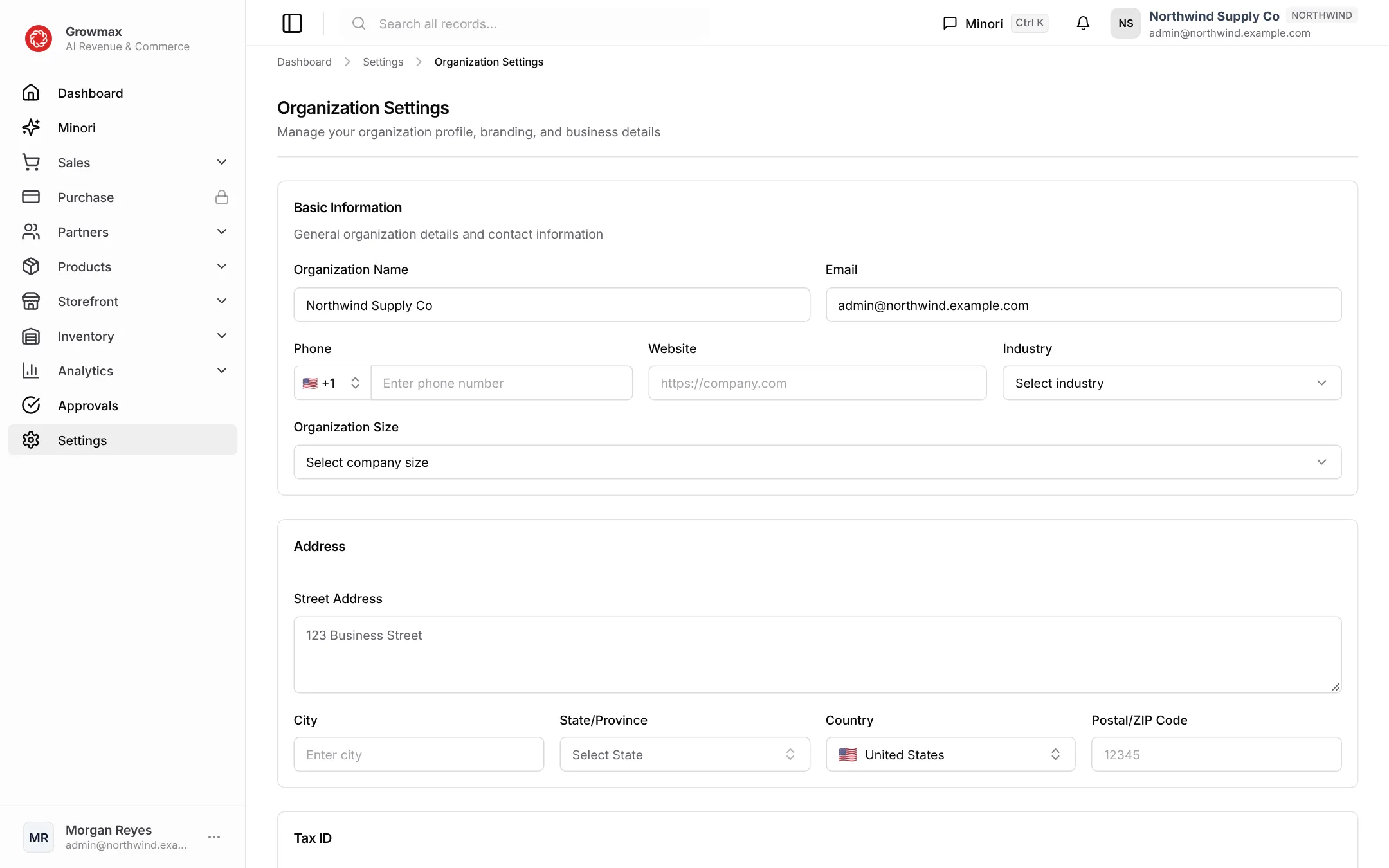This screenshot has width=1389, height=868.
Task: Click the Organization Name field
Action: tap(552, 305)
